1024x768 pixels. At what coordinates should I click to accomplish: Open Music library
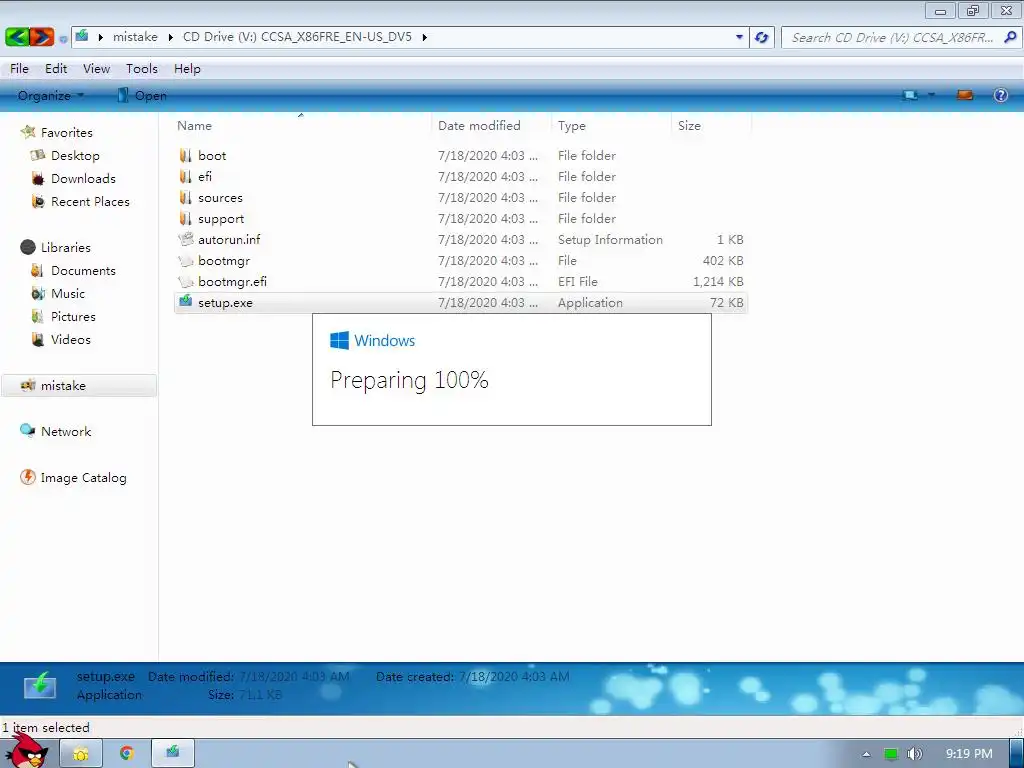pyautogui.click(x=58, y=294)
